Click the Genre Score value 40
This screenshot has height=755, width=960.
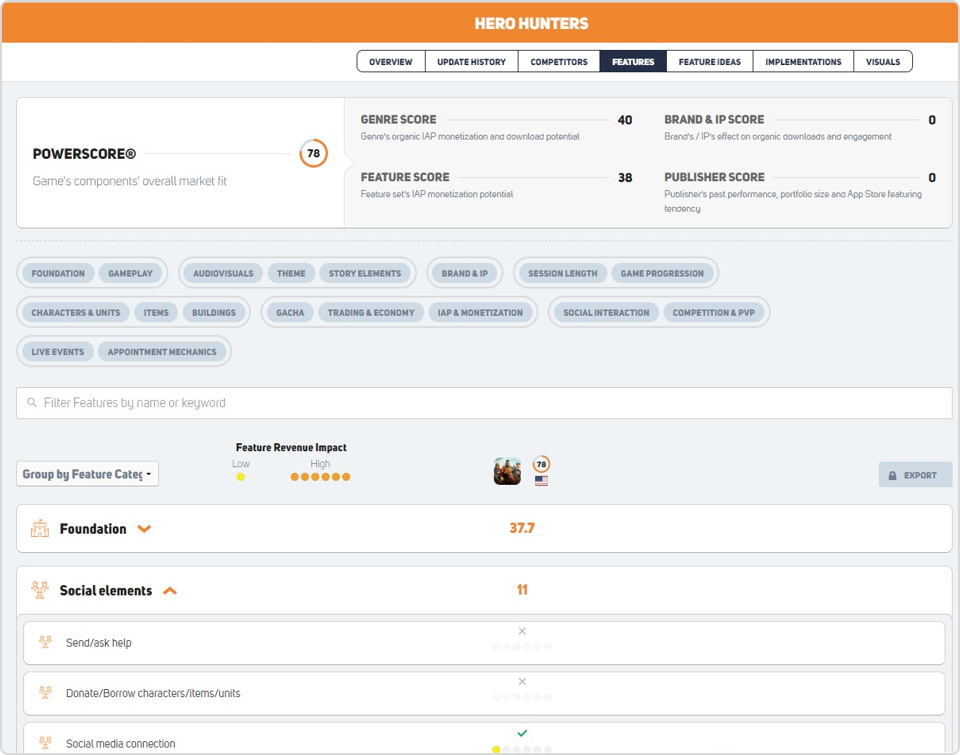(x=625, y=120)
